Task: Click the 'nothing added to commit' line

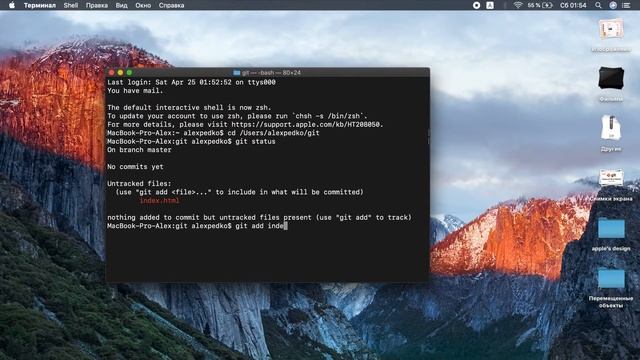Action: coord(260,218)
